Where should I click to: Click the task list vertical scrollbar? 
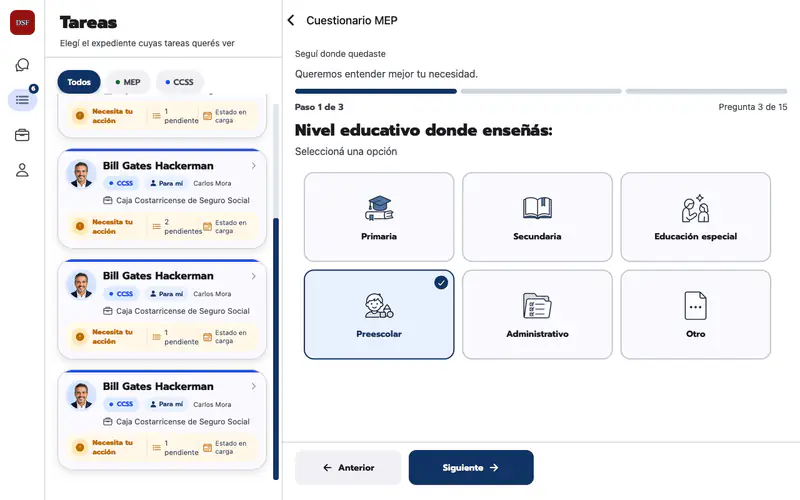276,348
